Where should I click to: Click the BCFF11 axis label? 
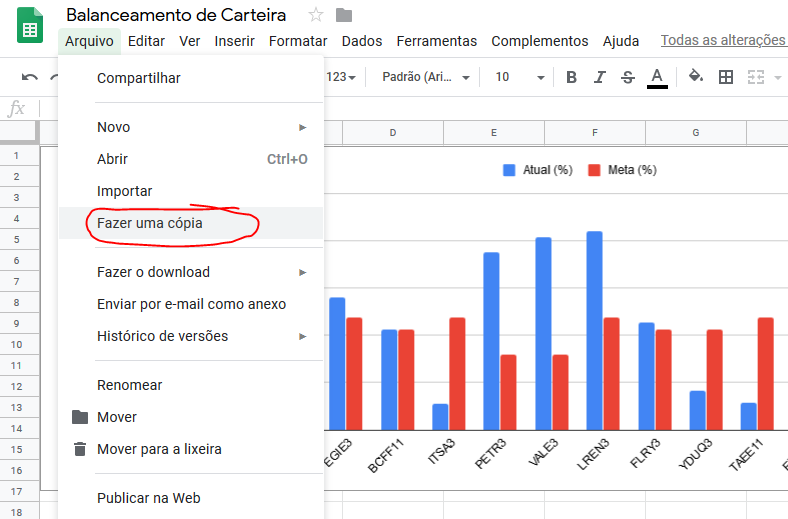pyautogui.click(x=386, y=455)
